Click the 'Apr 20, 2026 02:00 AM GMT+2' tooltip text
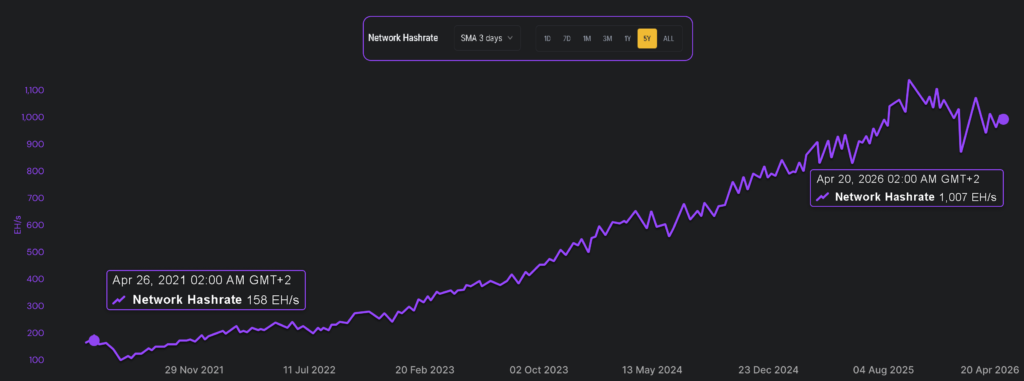The image size is (1024, 381). pos(898,179)
